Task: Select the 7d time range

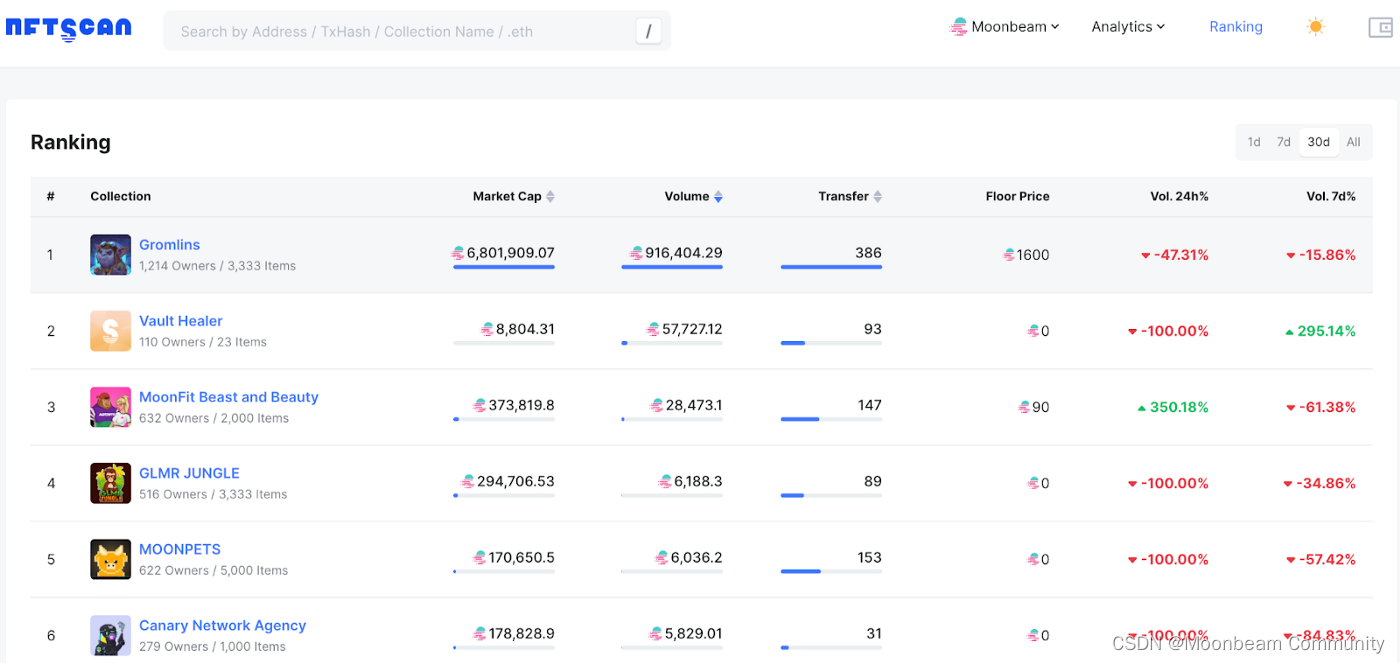Action: click(1283, 142)
